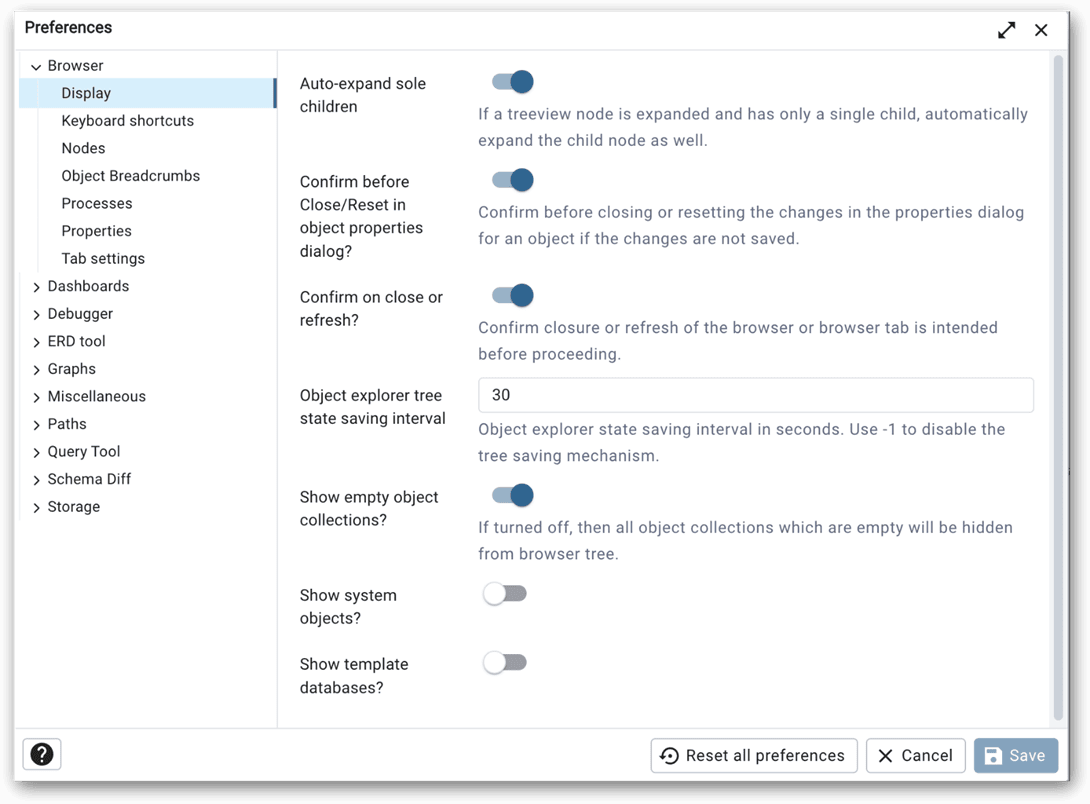Maximize the Preferences dialog with the expand icon

click(1006, 30)
